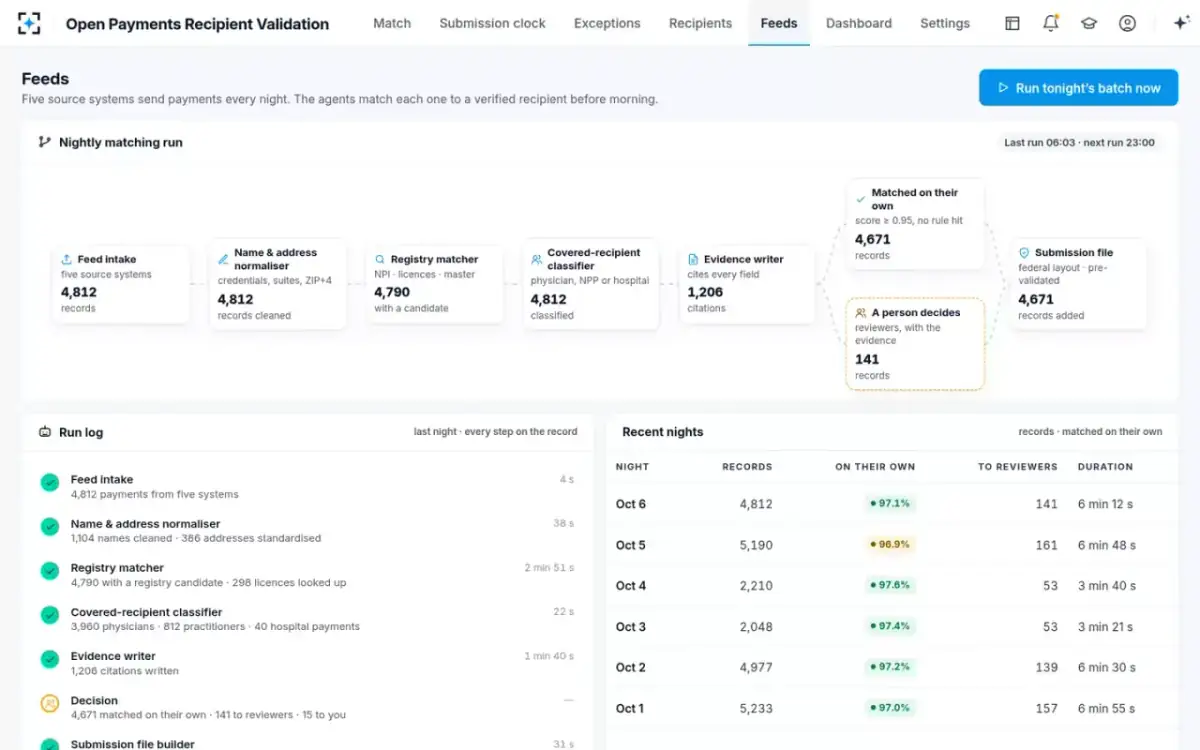Open the Recipients tab
Viewport: 1200px width, 750px height.
(700, 23)
